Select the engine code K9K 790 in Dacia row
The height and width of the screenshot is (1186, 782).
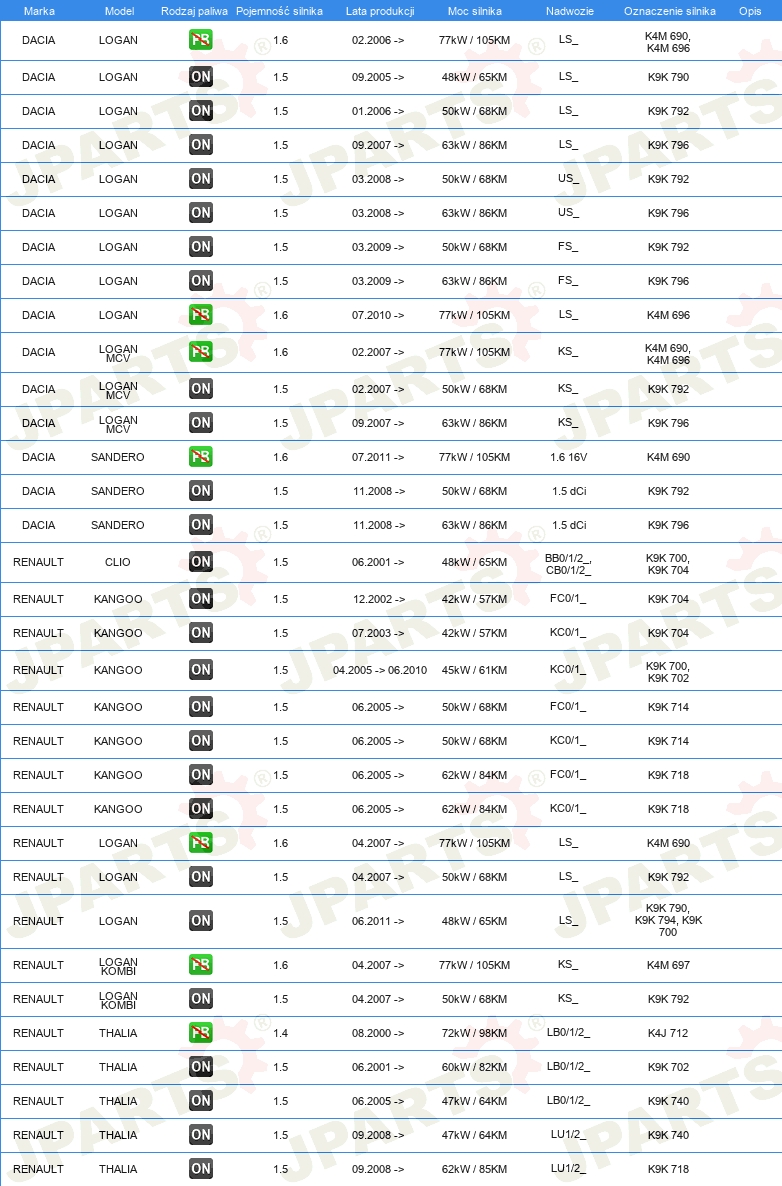[x=668, y=76]
